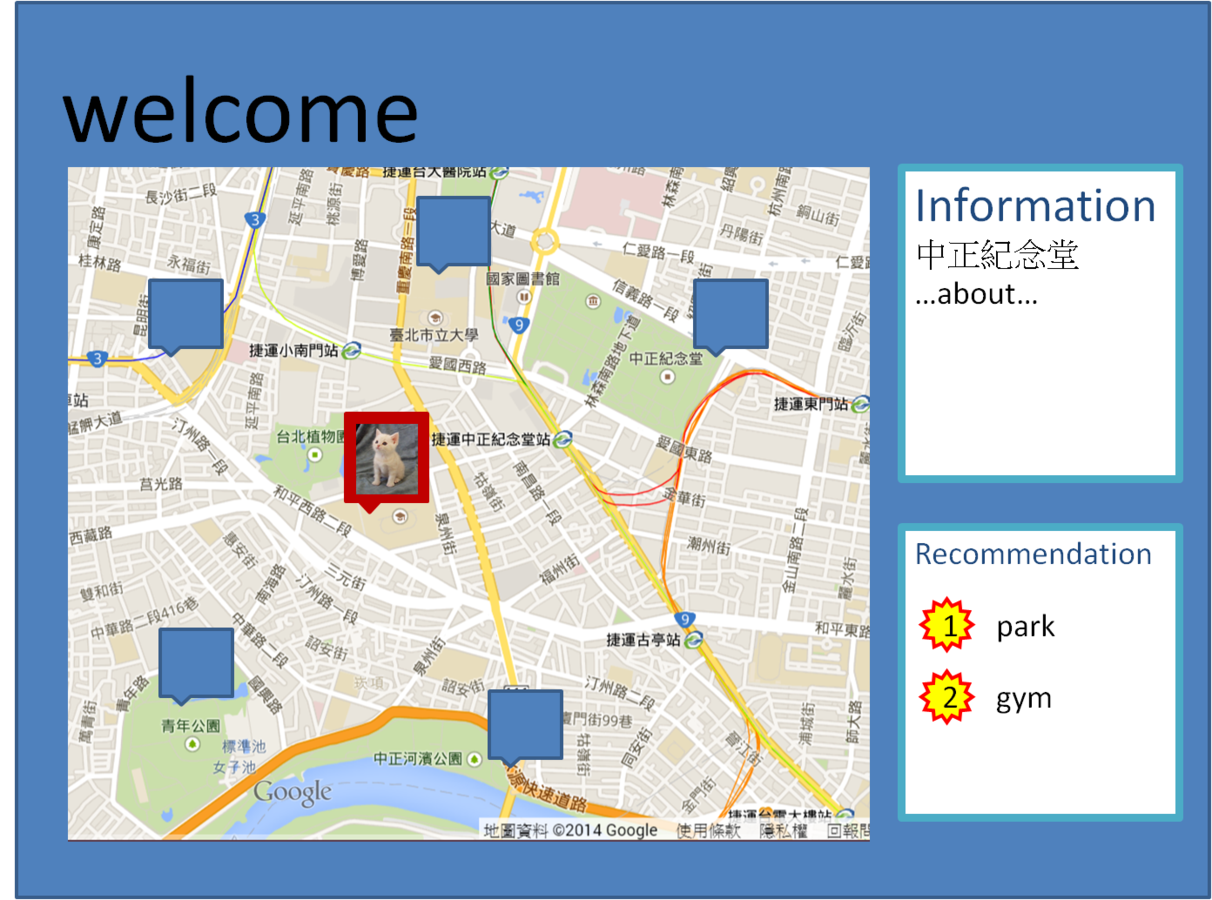
Task: Click 中正河濱公園 tree icon
Action: pyautogui.click(x=474, y=759)
